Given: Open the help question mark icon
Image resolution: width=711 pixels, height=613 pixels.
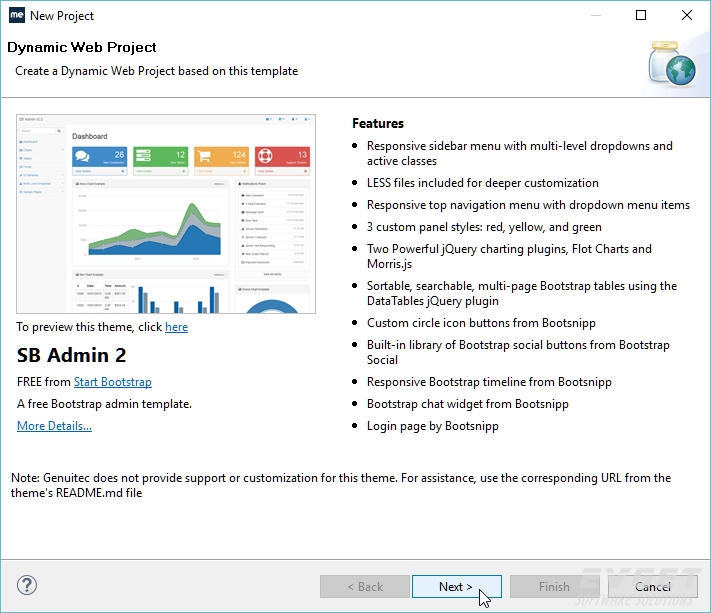Looking at the screenshot, I should click(x=27, y=585).
